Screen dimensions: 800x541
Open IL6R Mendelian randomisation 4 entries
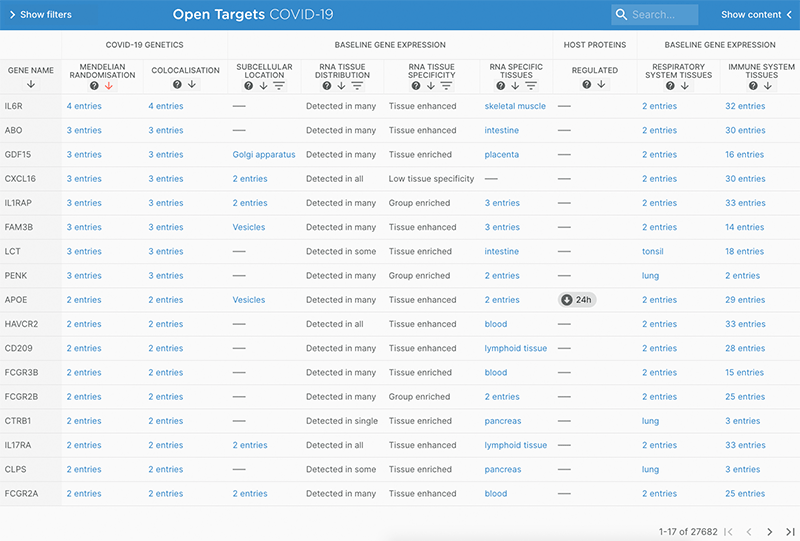tap(84, 106)
